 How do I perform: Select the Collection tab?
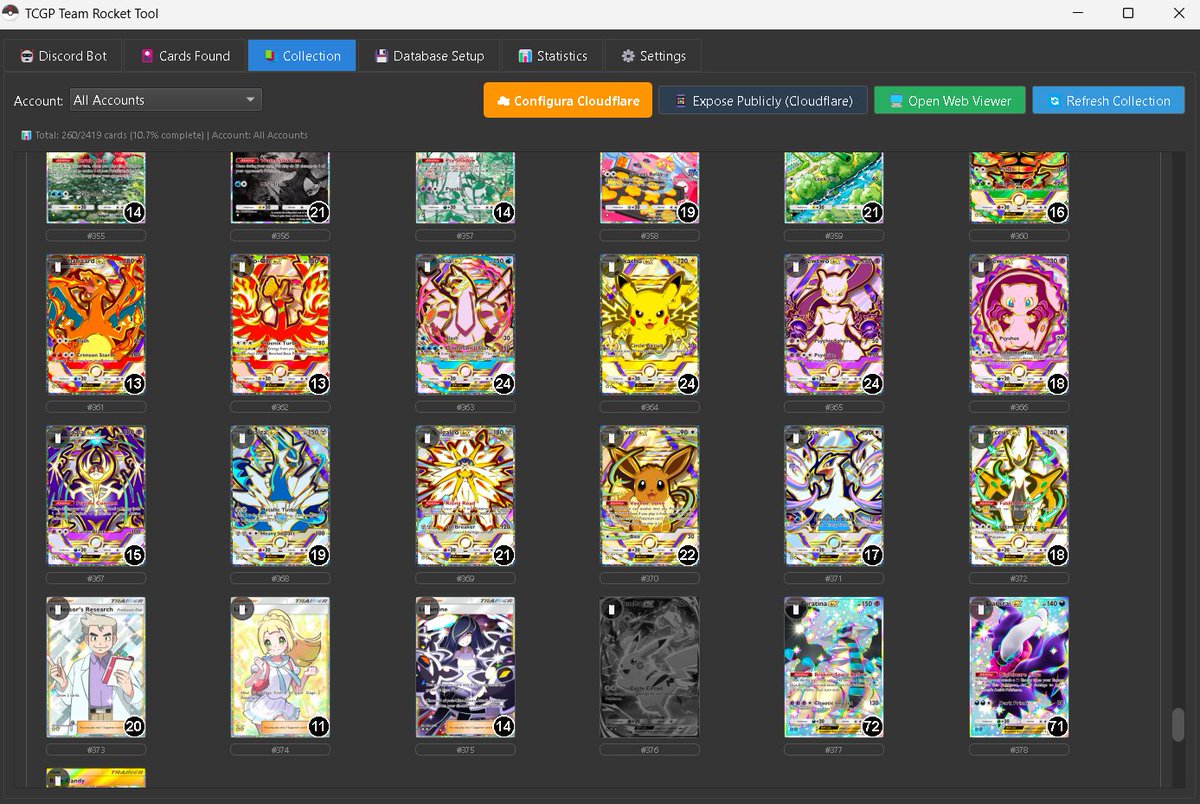point(301,56)
